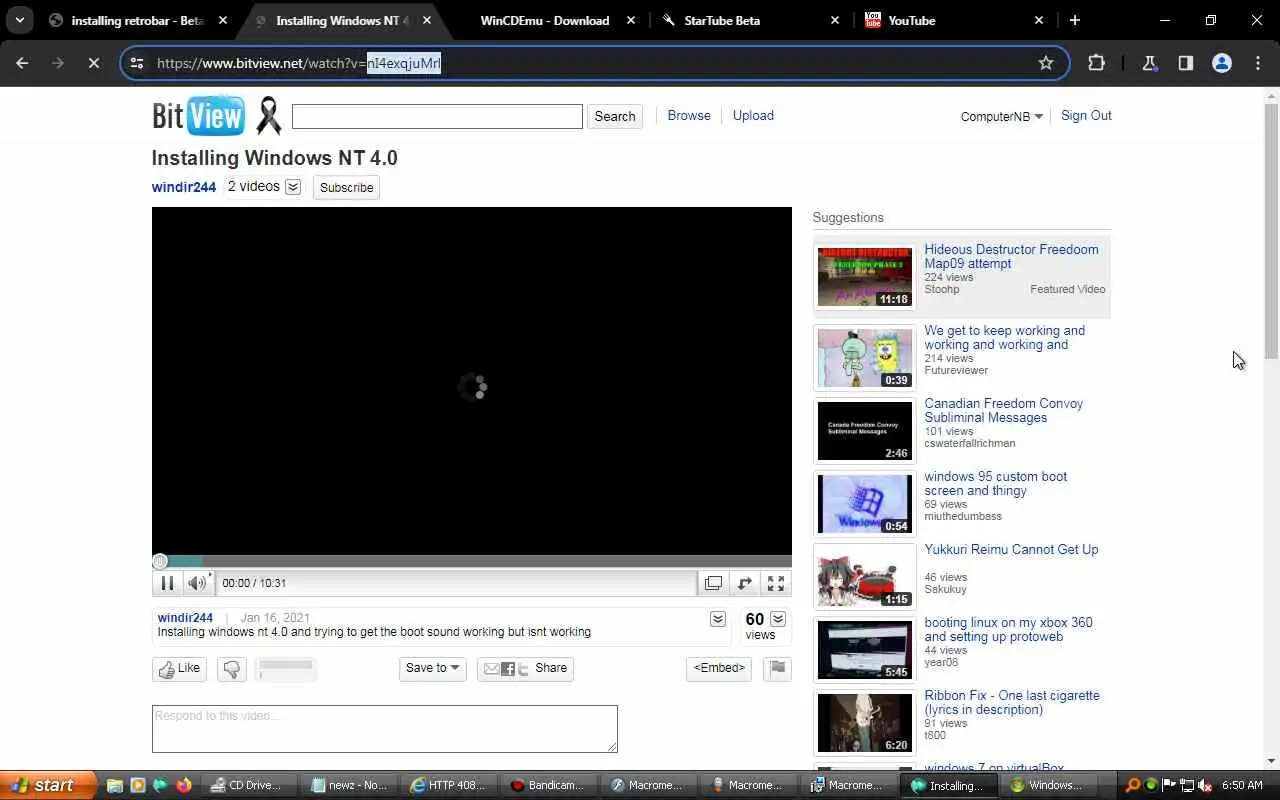Open Chrome extensions puzzle icon
Image resolution: width=1280 pixels, height=800 pixels.
pos(1096,63)
